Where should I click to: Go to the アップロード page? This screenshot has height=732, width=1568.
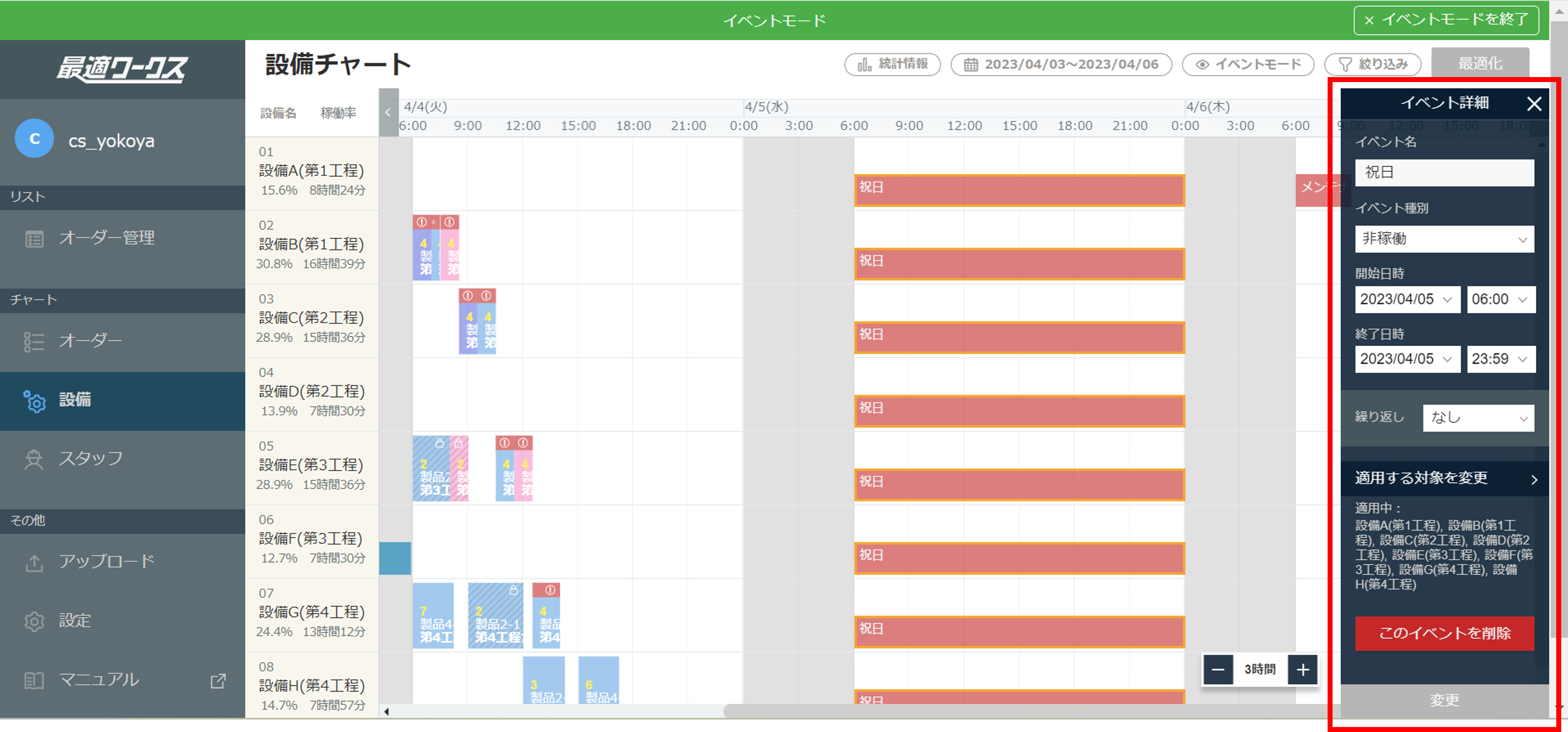point(122,561)
